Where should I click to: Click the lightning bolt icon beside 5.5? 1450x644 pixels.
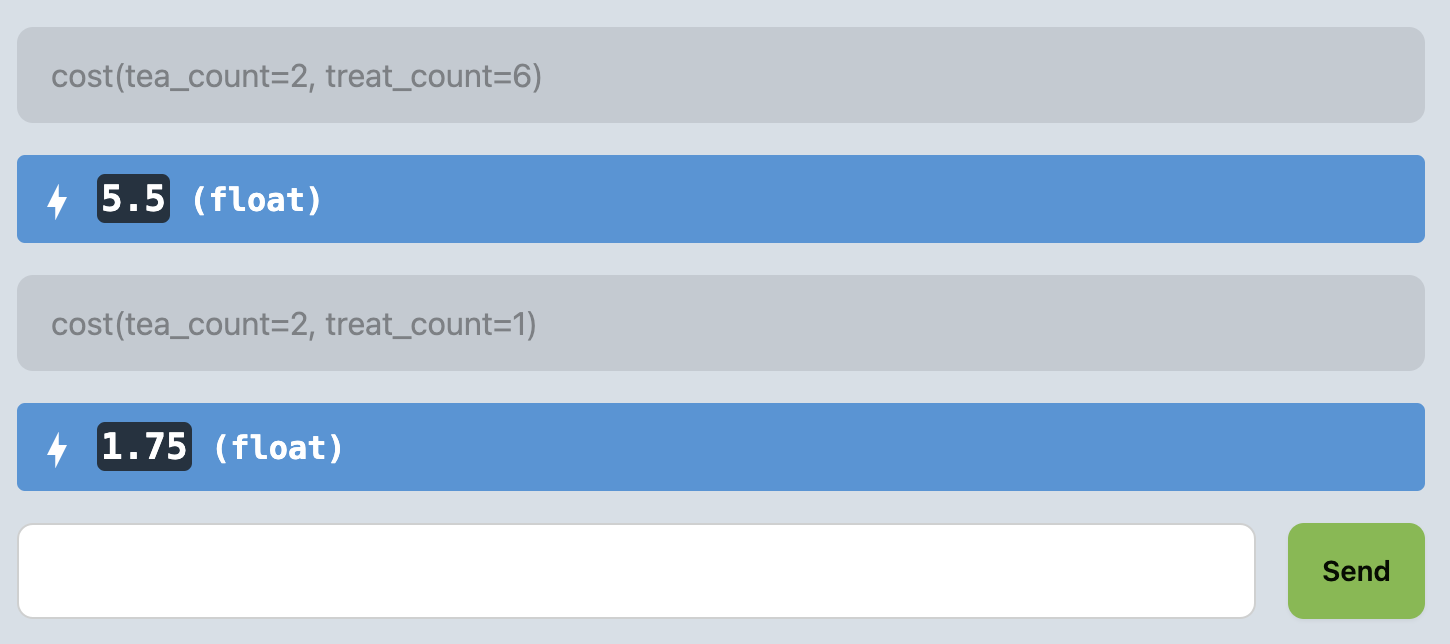(58, 201)
